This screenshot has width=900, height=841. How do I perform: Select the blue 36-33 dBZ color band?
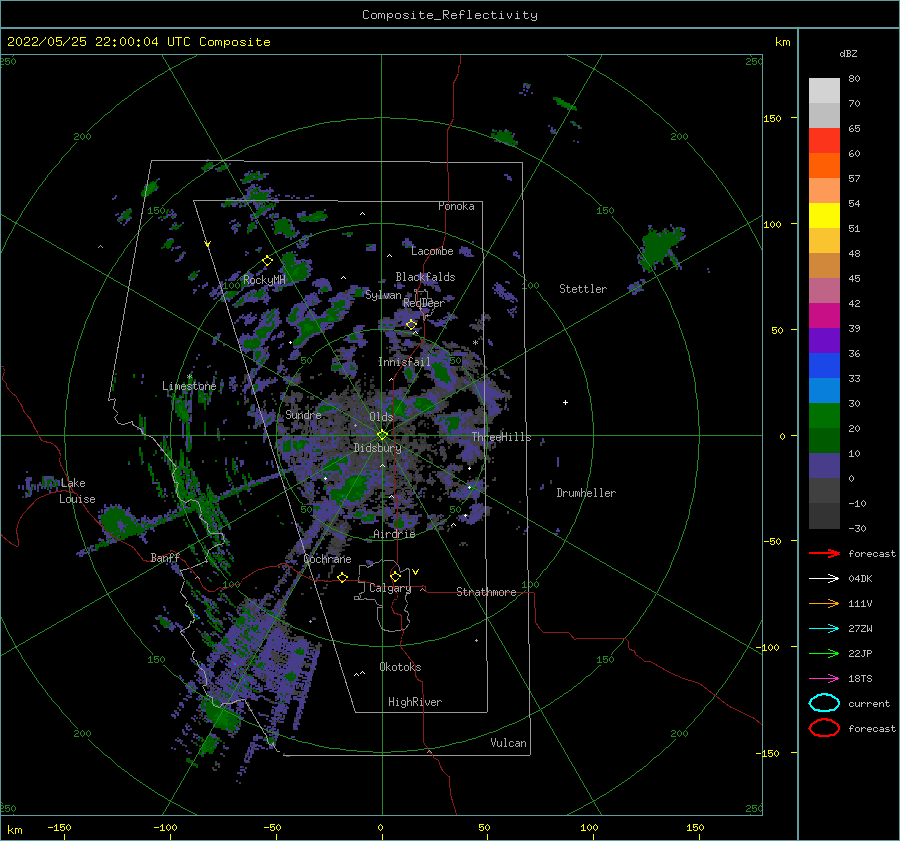(x=824, y=366)
